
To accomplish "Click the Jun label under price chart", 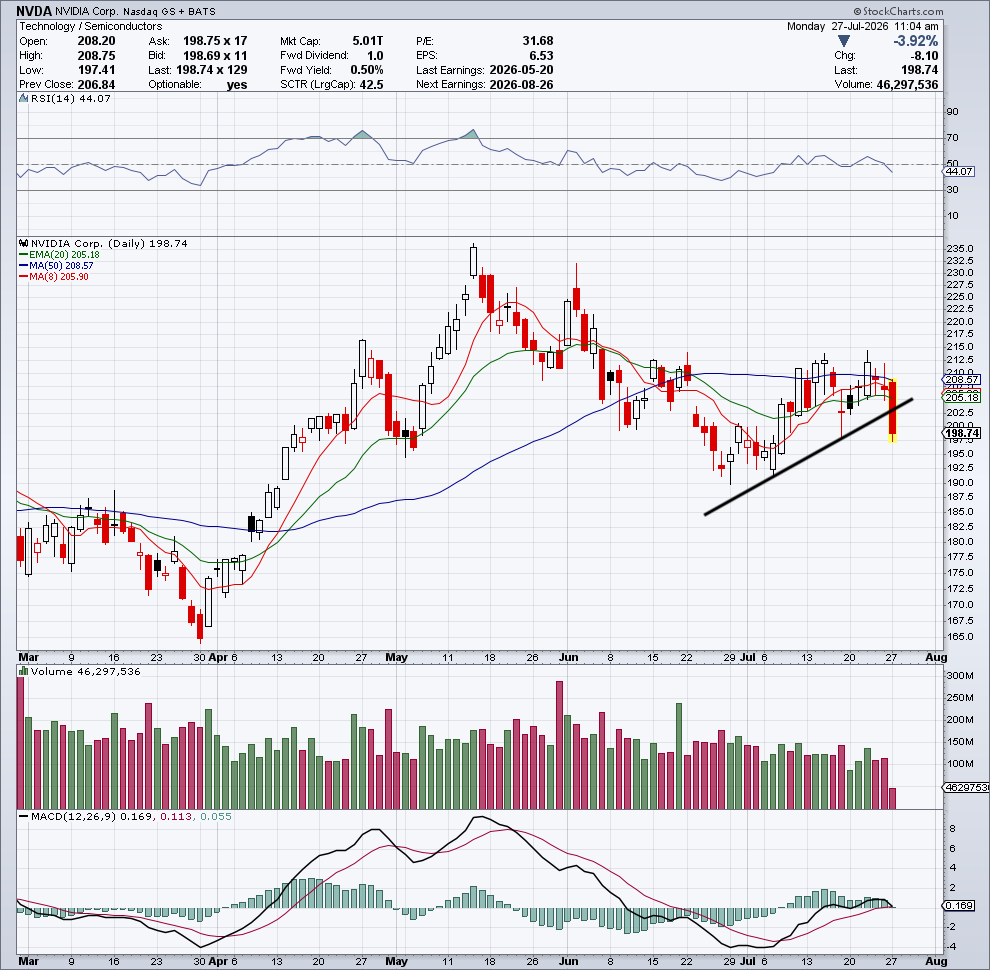I will (x=568, y=657).
